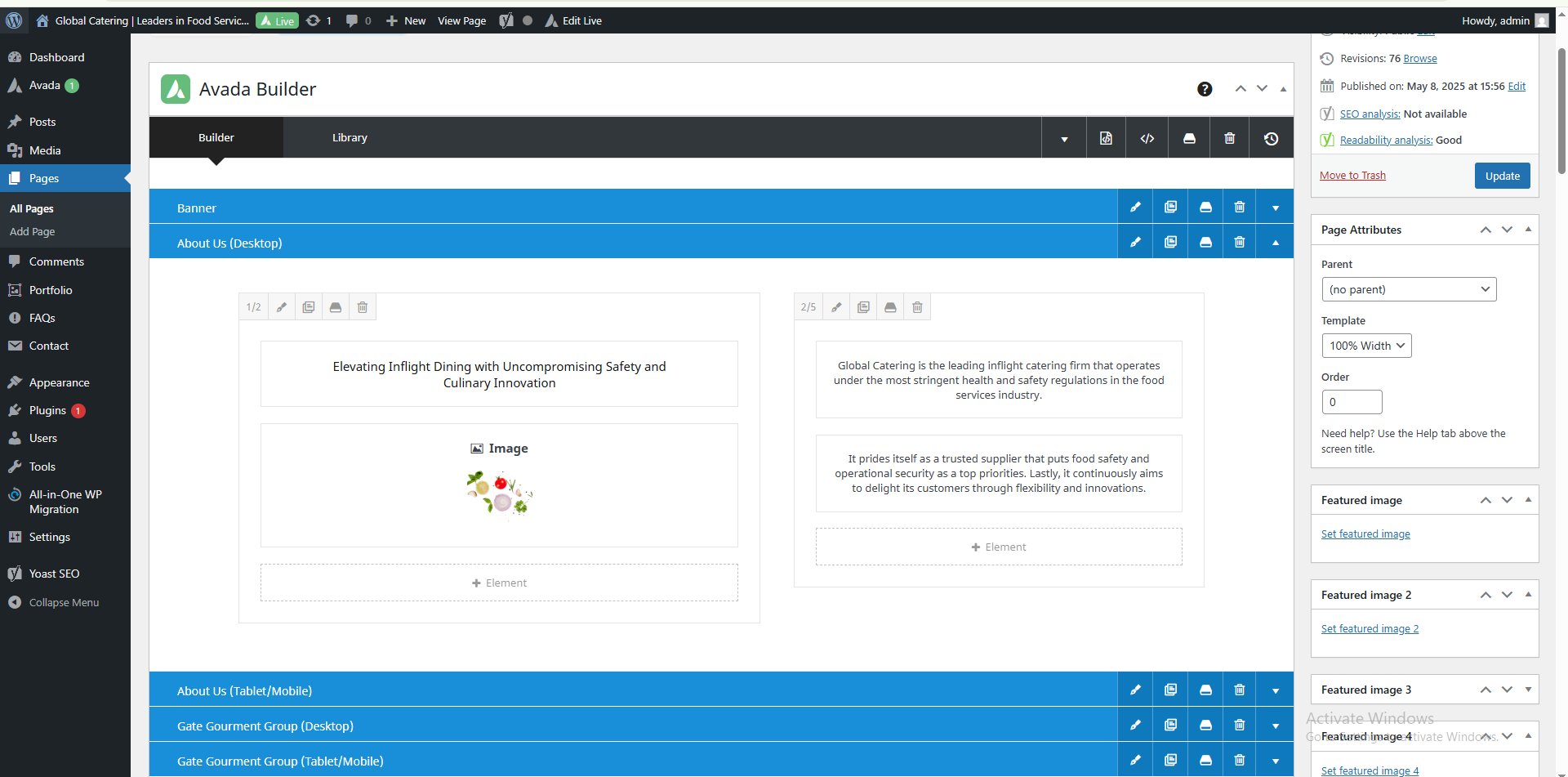Delete the 2/5 column
The image size is (1568, 777).
click(x=917, y=307)
